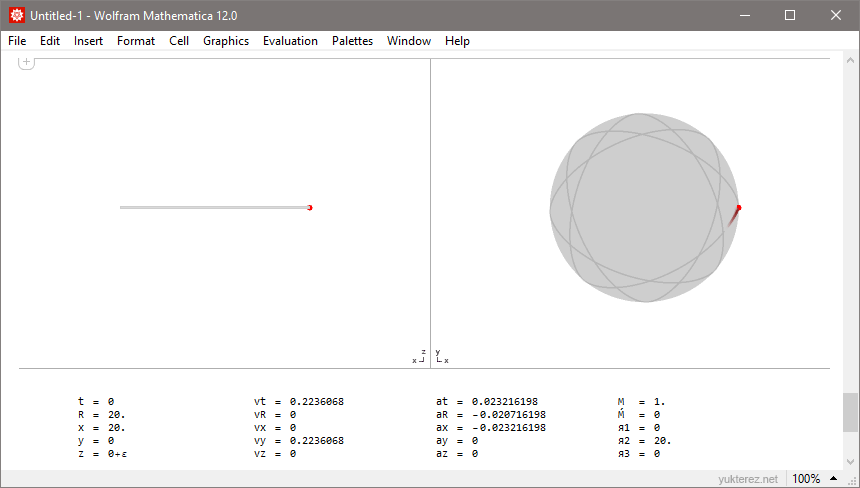Click the Mathematica logo in title bar
Screen dimensions: 860x488
click(x=16, y=15)
